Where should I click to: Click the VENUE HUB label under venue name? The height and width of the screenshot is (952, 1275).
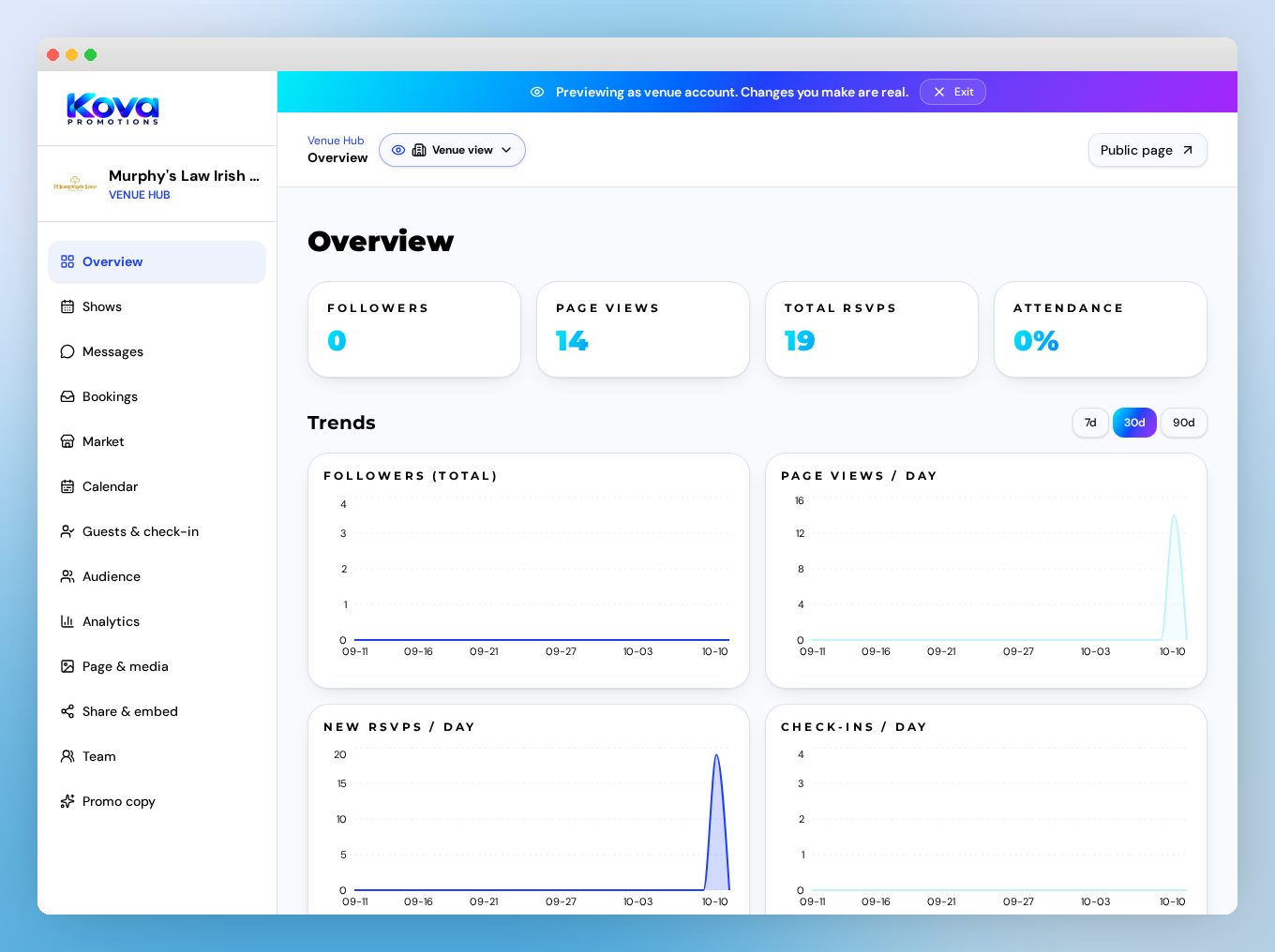140,195
